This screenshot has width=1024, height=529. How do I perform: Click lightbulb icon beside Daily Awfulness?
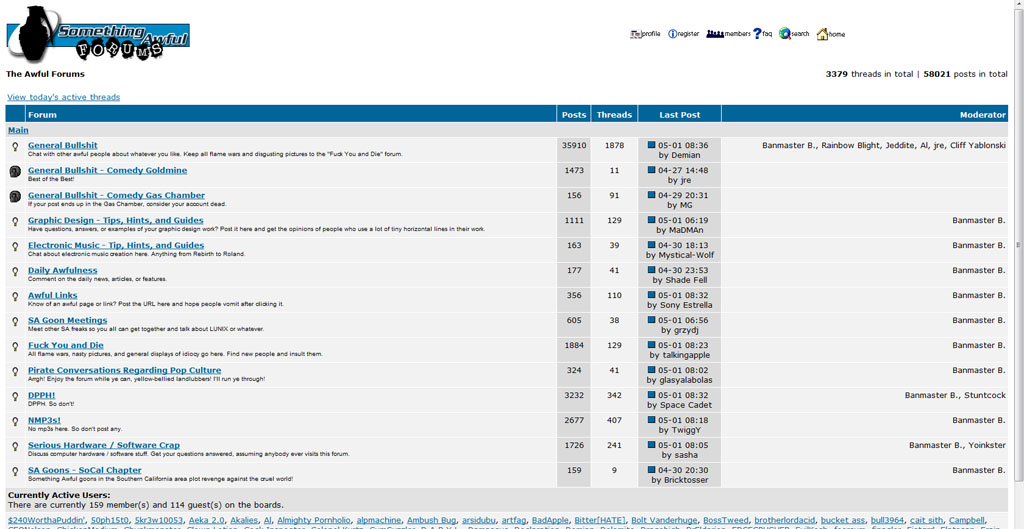click(15, 272)
